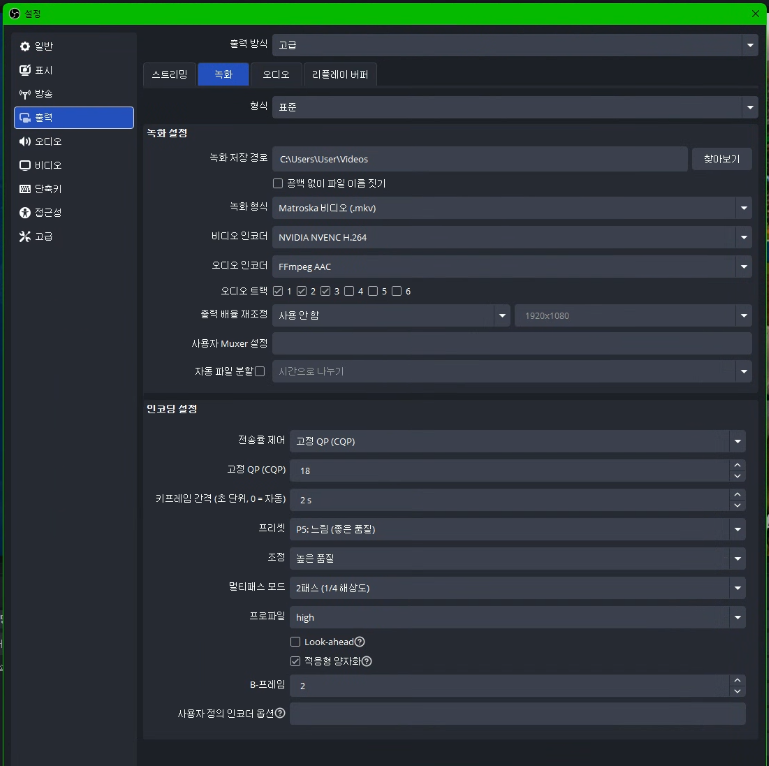Viewport: 769px width, 766px height.
Task: Expand the 녹화 형식 Matroska dropdown
Action: coord(743,208)
